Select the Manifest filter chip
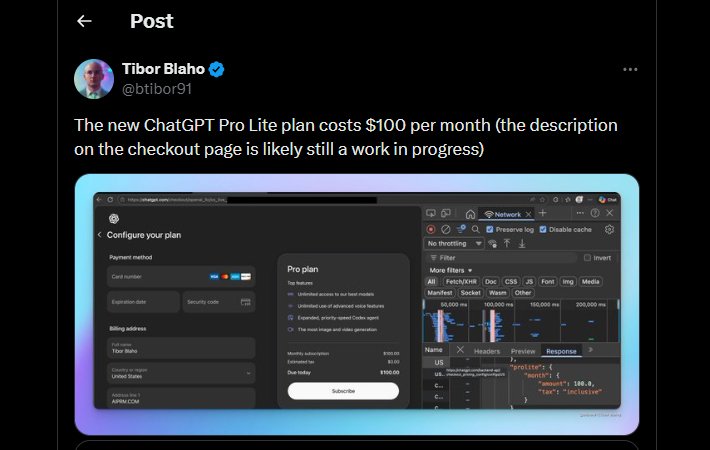Viewport: 710px width, 450px height. coord(440,293)
